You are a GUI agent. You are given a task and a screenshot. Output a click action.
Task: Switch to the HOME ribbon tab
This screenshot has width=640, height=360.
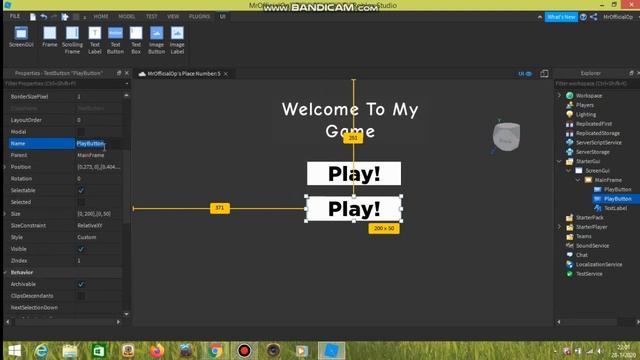(x=101, y=16)
